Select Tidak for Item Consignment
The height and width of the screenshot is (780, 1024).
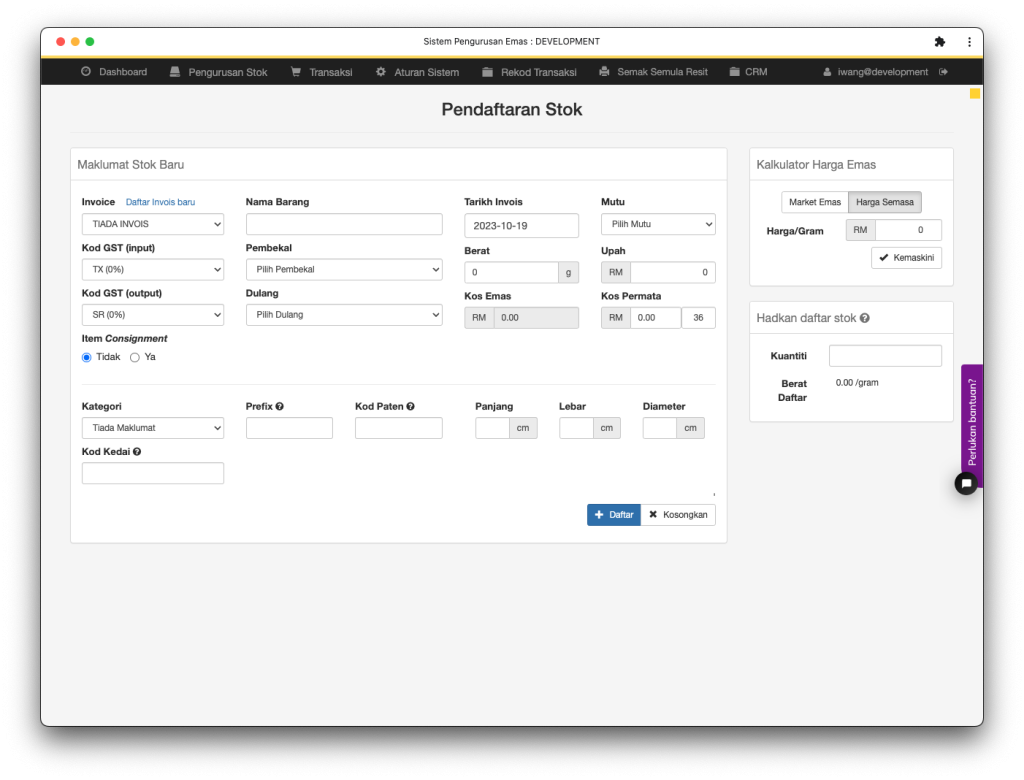click(x=87, y=357)
